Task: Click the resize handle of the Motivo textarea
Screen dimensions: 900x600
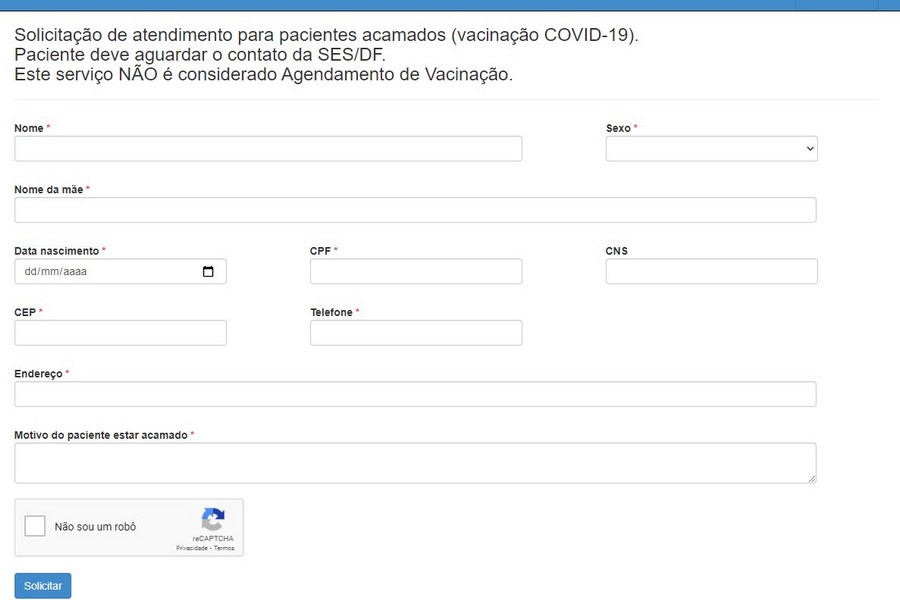Action: [x=811, y=479]
